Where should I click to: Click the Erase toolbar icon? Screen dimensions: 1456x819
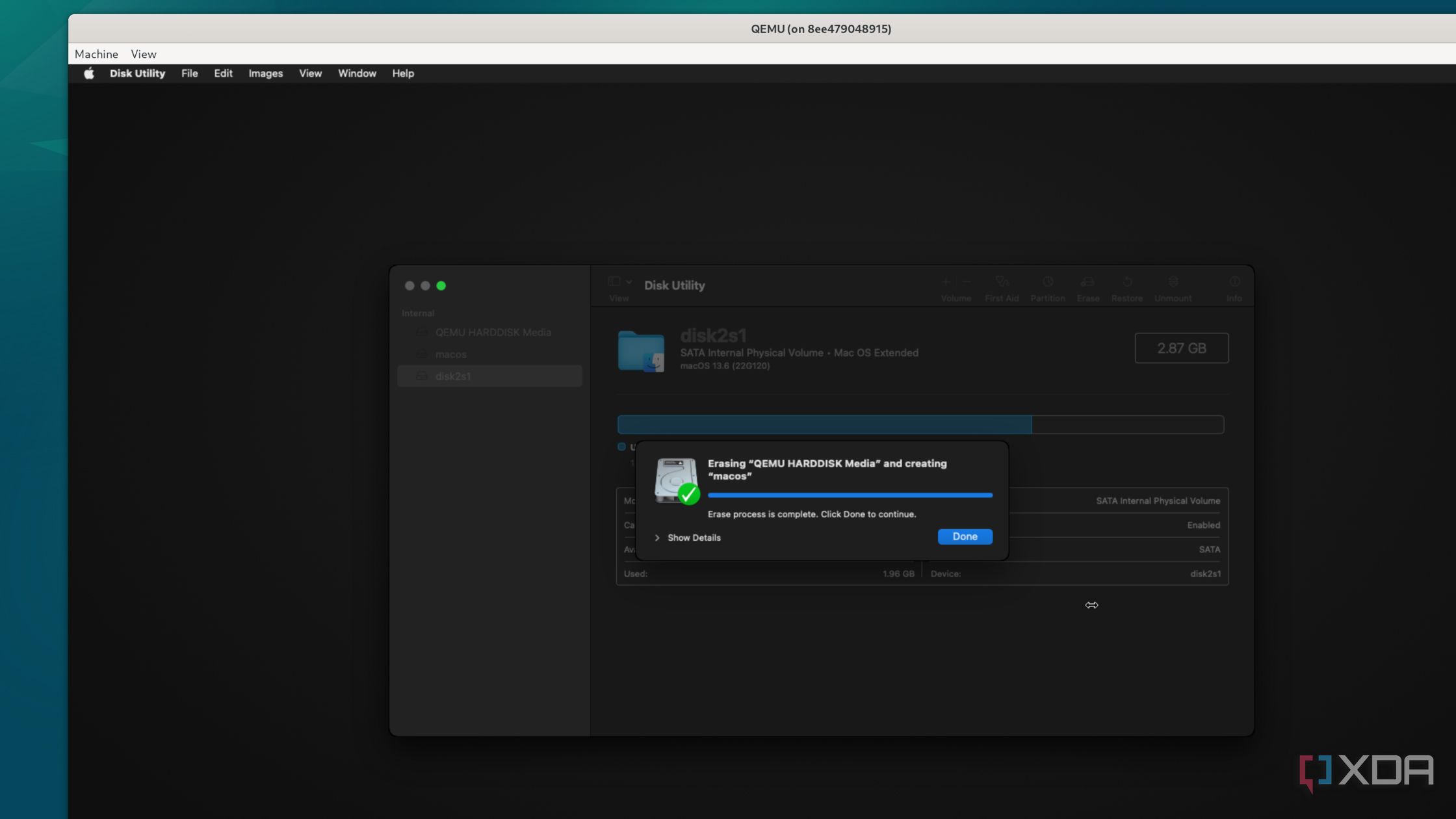pos(1087,282)
